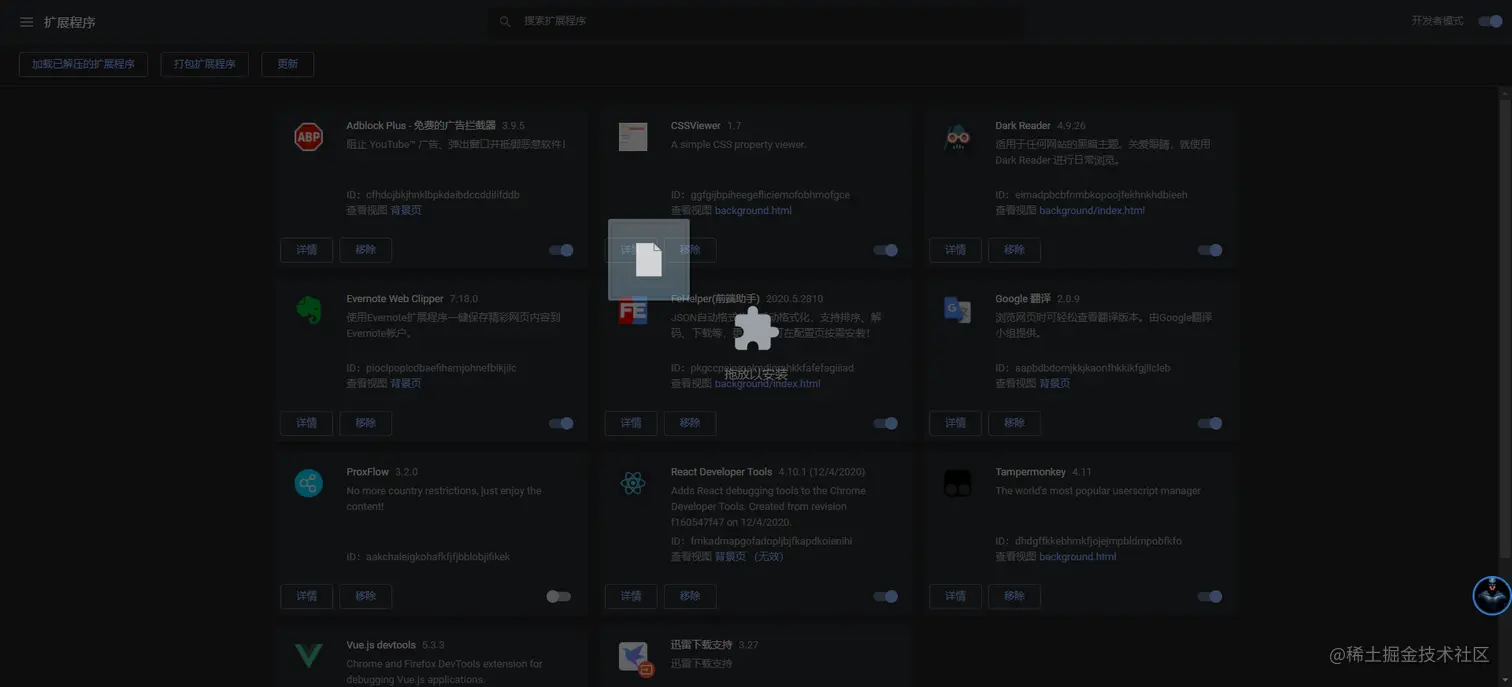The height and width of the screenshot is (687, 1512).
Task: Remove the Evernote Web Clipper extension
Action: pyautogui.click(x=366, y=423)
